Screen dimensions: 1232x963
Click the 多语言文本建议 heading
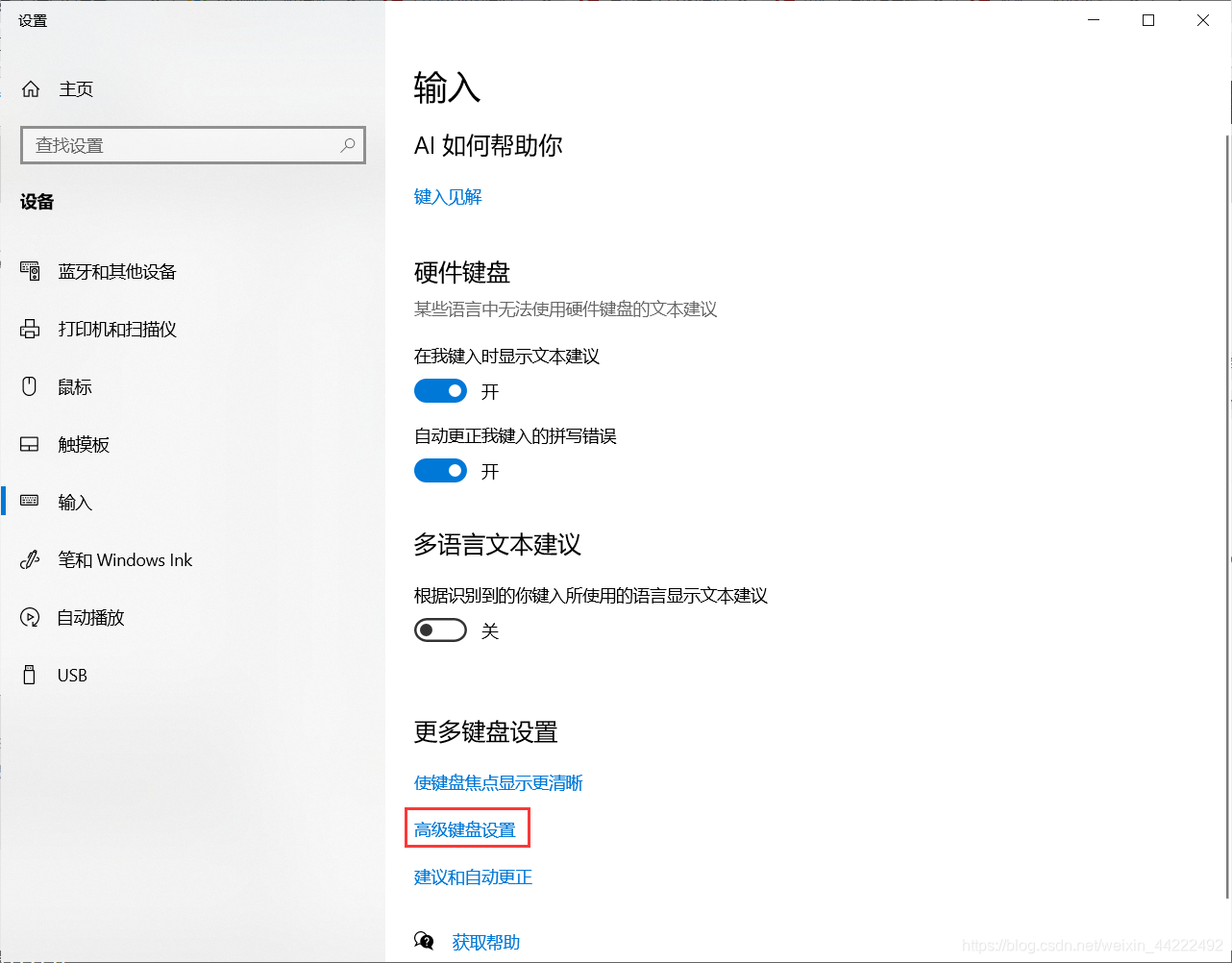498,545
